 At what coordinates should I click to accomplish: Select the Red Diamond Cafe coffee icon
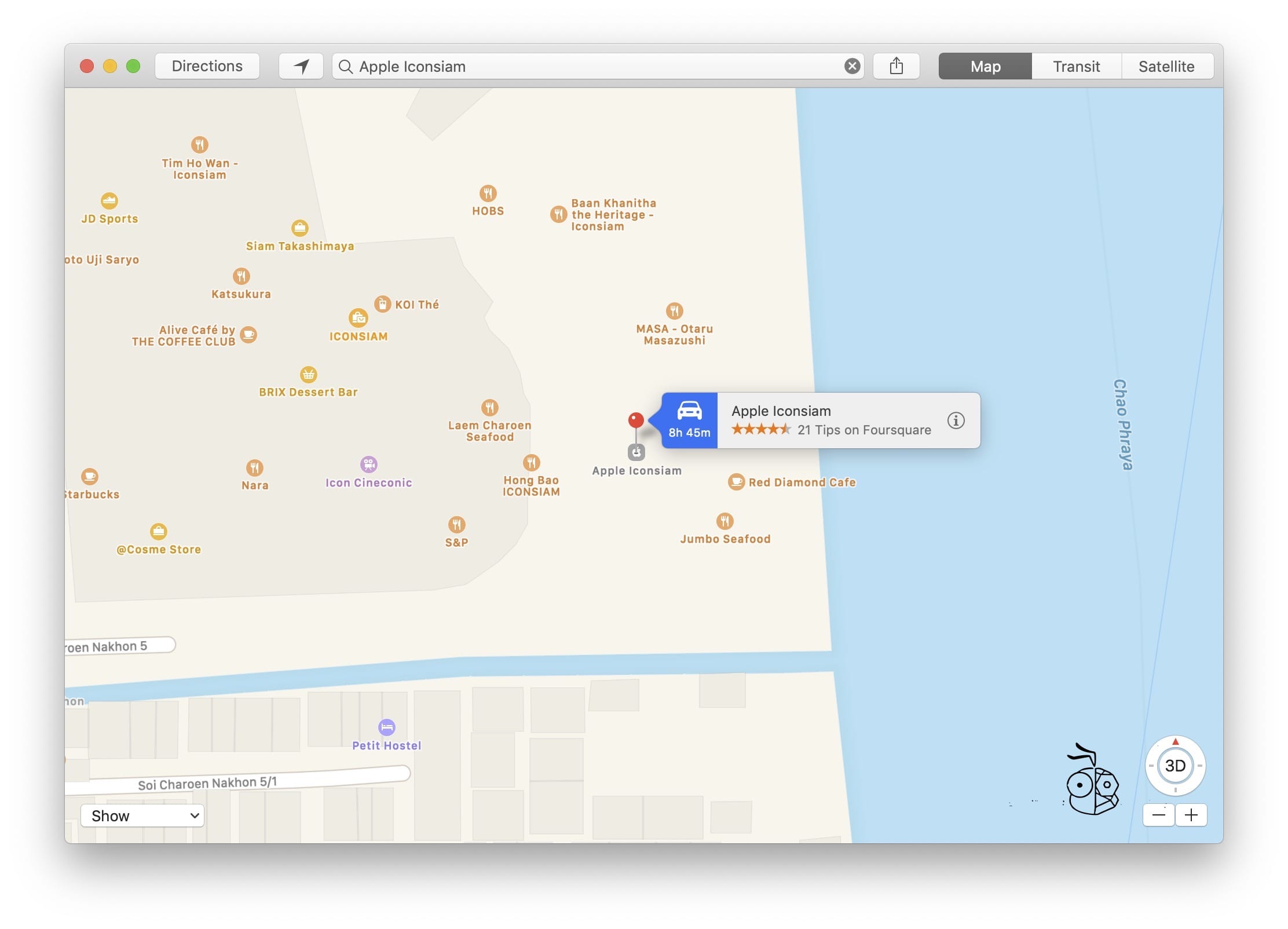pyautogui.click(x=736, y=482)
